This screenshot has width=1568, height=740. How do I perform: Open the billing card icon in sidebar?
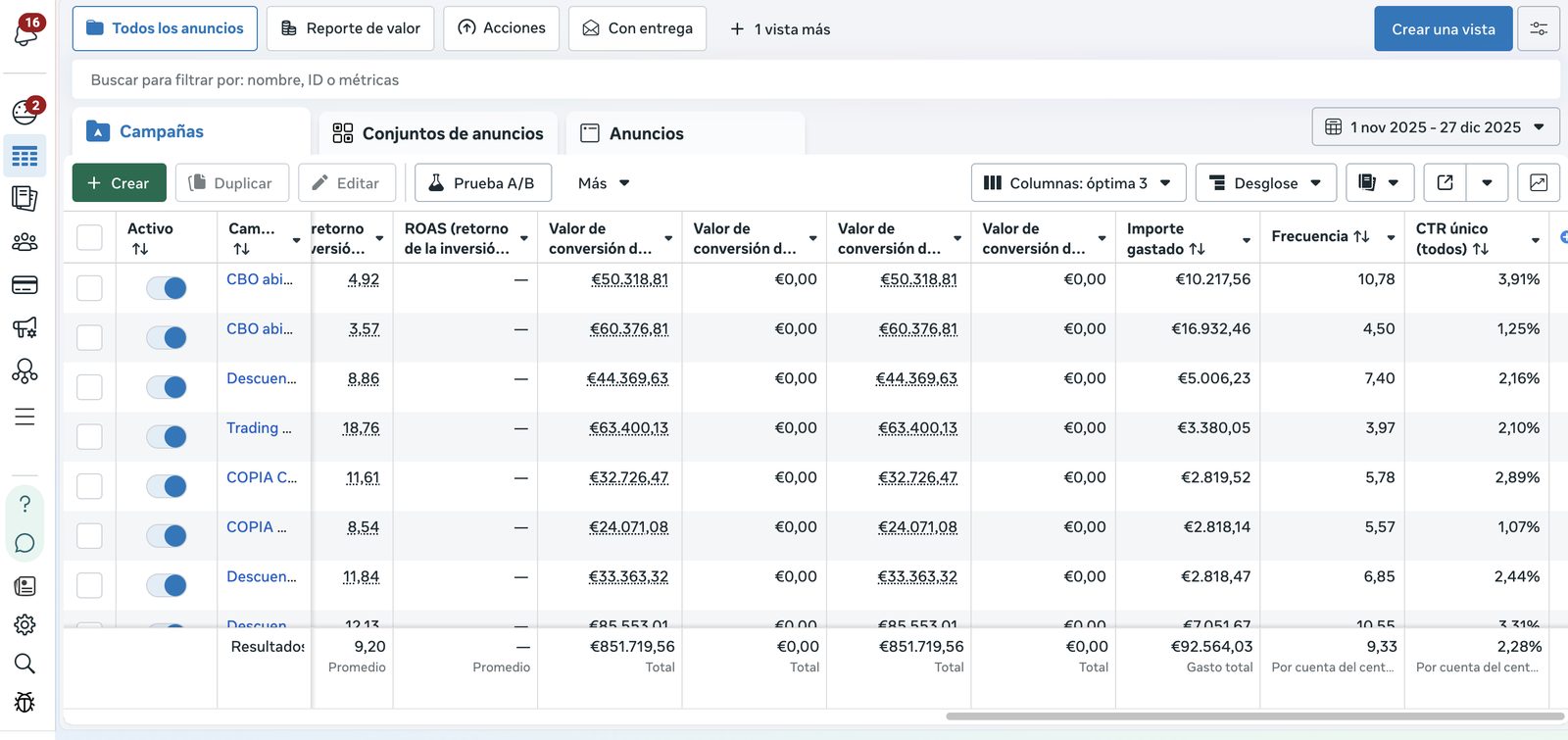click(x=24, y=285)
